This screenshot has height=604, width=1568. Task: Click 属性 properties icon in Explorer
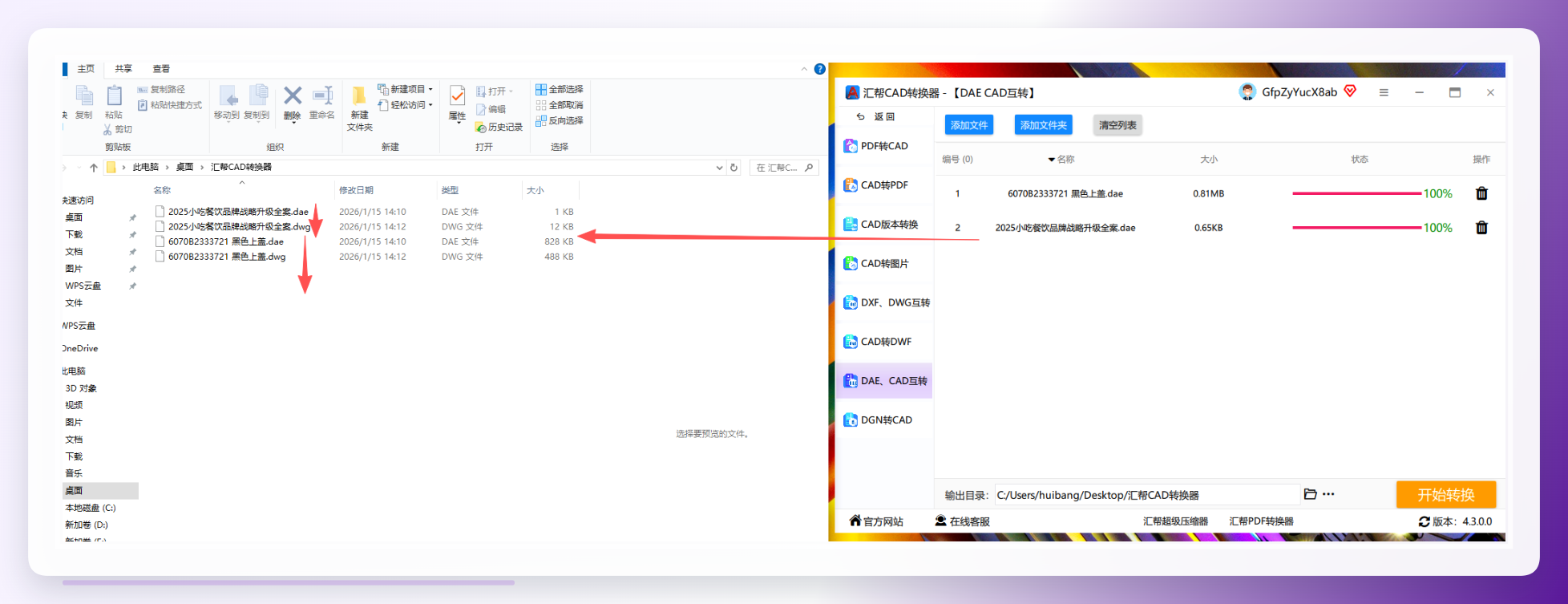point(457,97)
